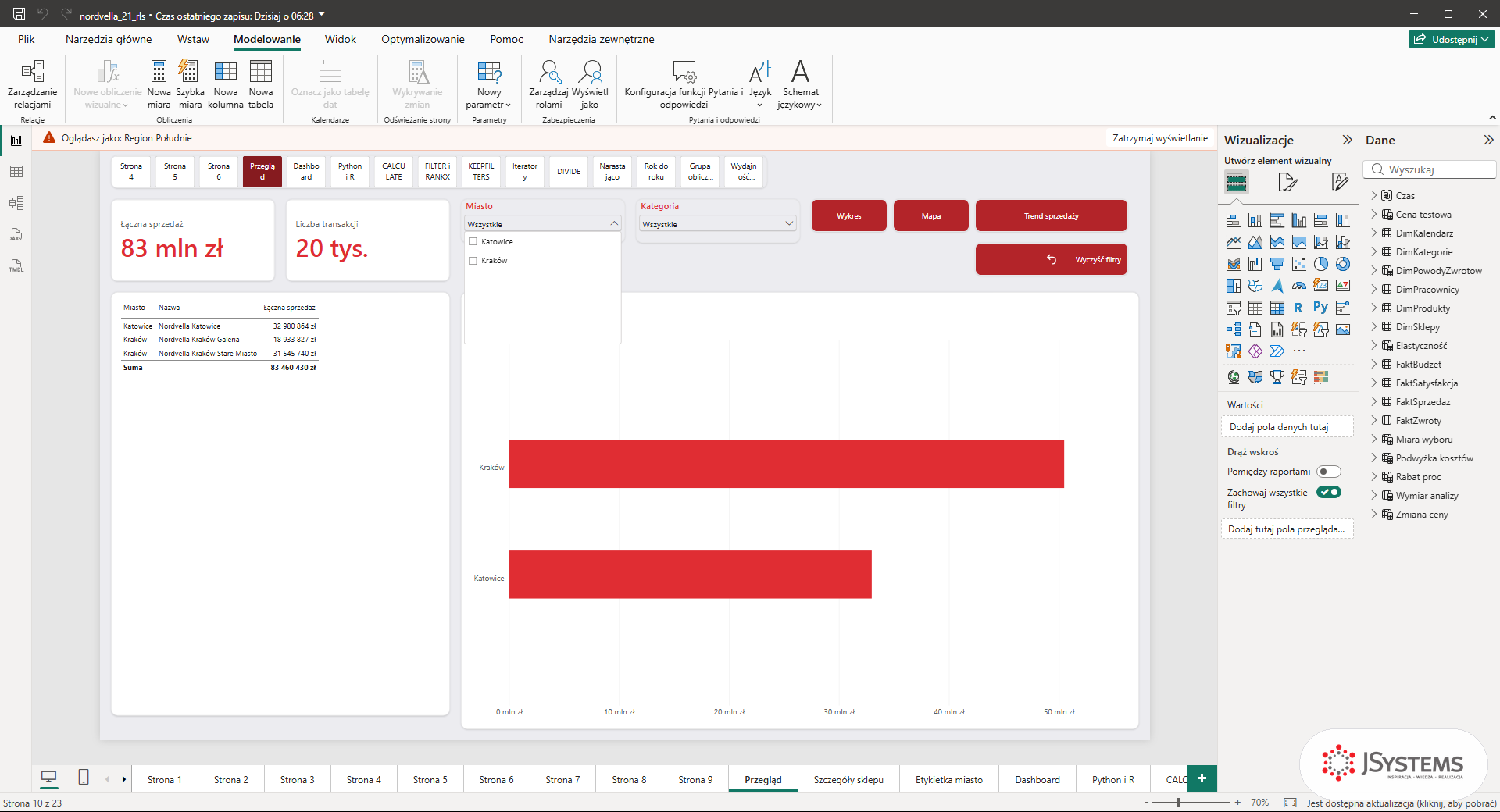This screenshot has width=1500, height=812.
Task: Expand the DimKalendarz table
Action: 1374,233
